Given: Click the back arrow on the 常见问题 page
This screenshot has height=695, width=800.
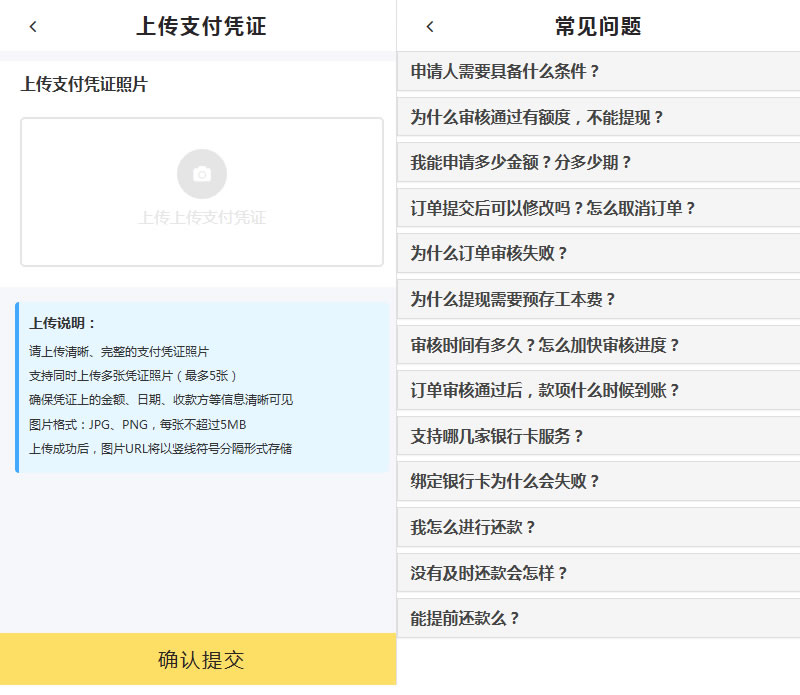Looking at the screenshot, I should 430,27.
